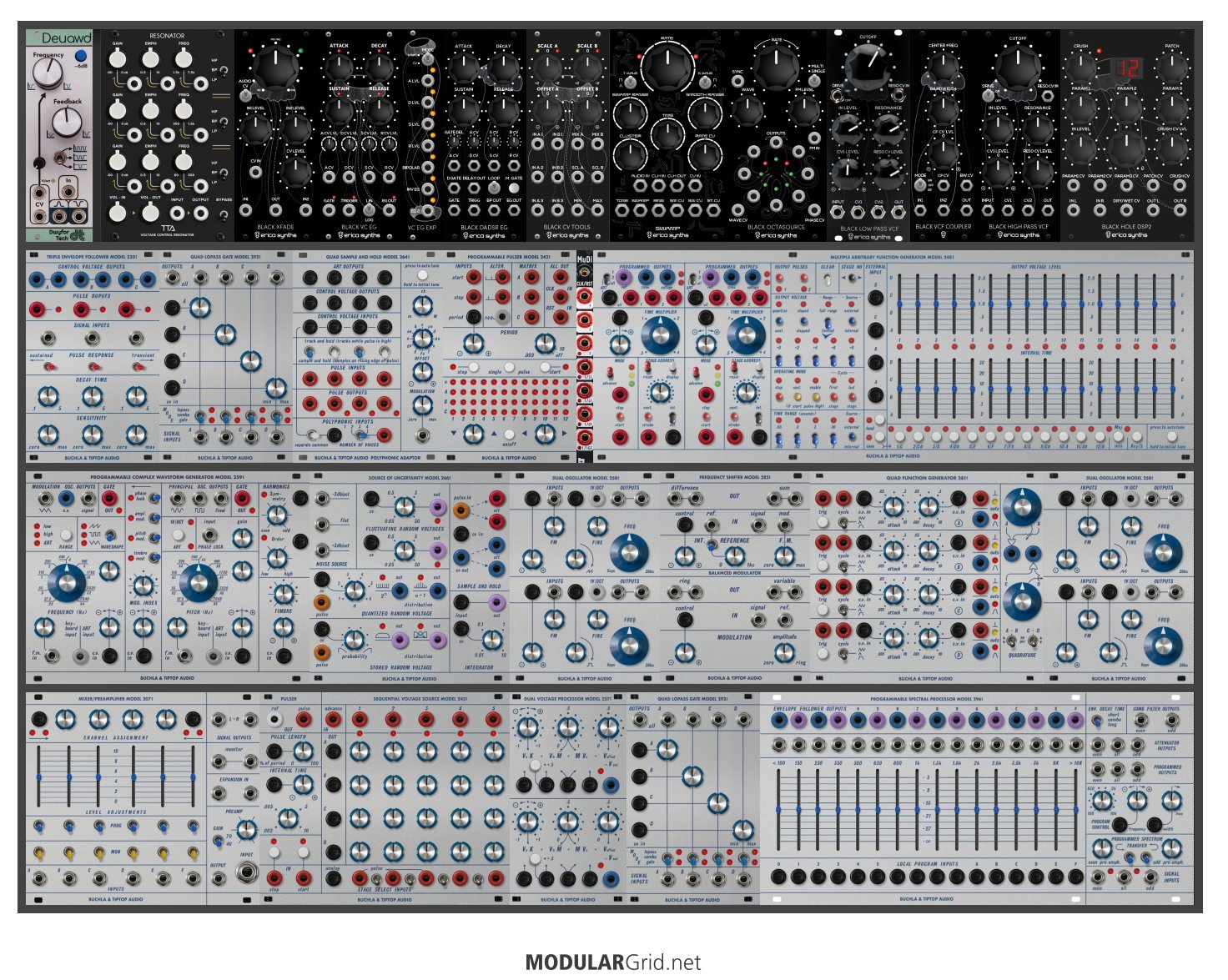
Task: Click the Black XFADE OUT jack
Action: click(x=276, y=211)
